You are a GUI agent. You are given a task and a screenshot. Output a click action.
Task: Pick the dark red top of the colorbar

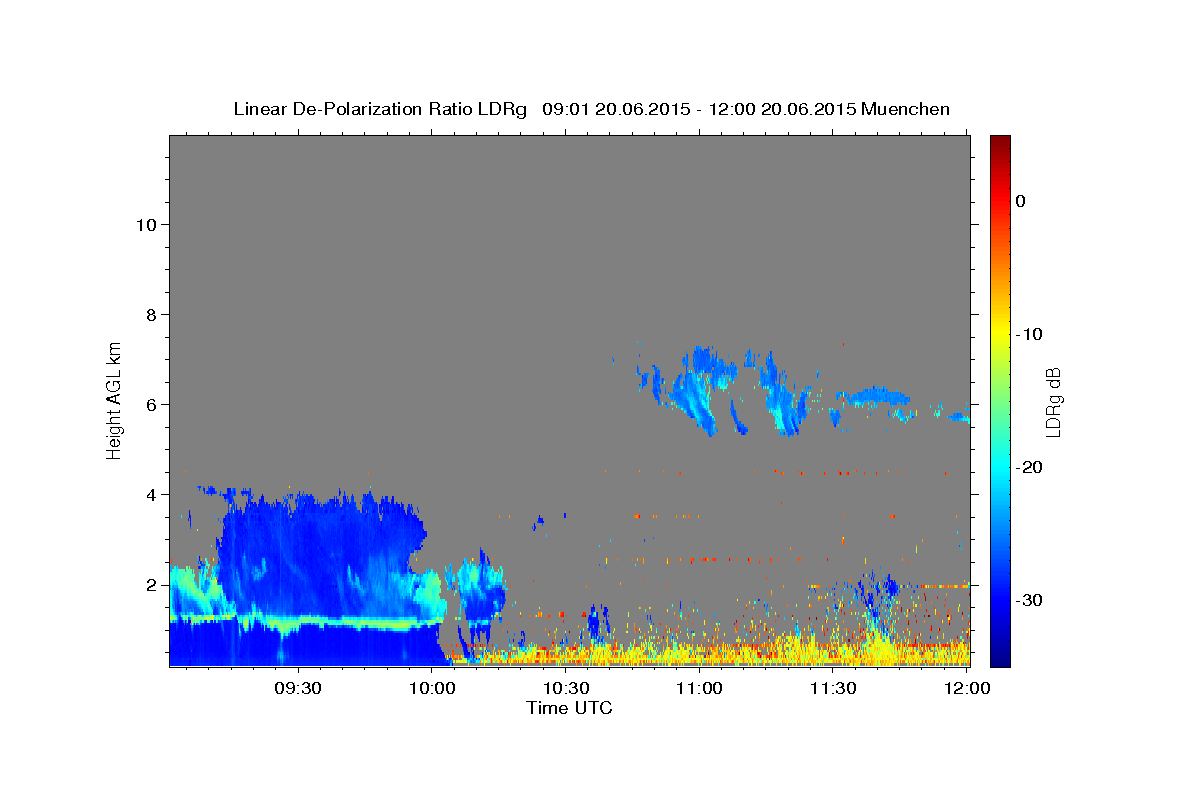coord(1000,142)
